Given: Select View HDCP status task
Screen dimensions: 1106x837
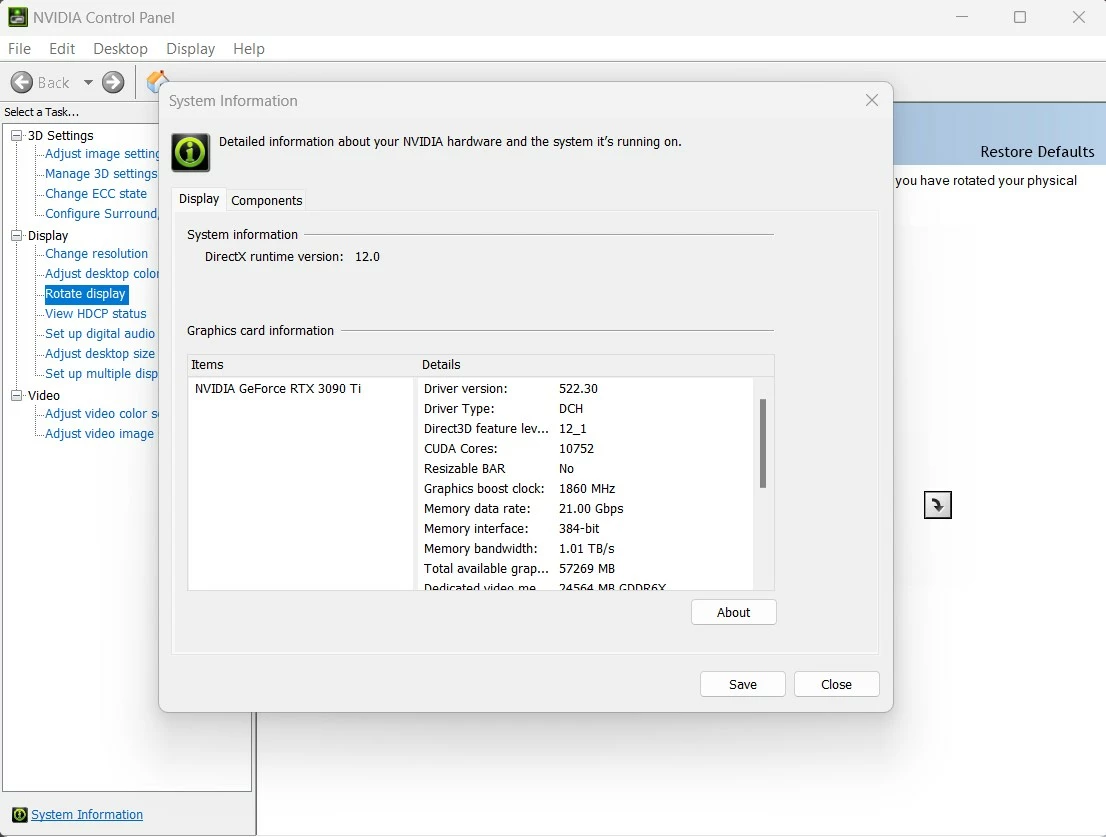Looking at the screenshot, I should [96, 314].
